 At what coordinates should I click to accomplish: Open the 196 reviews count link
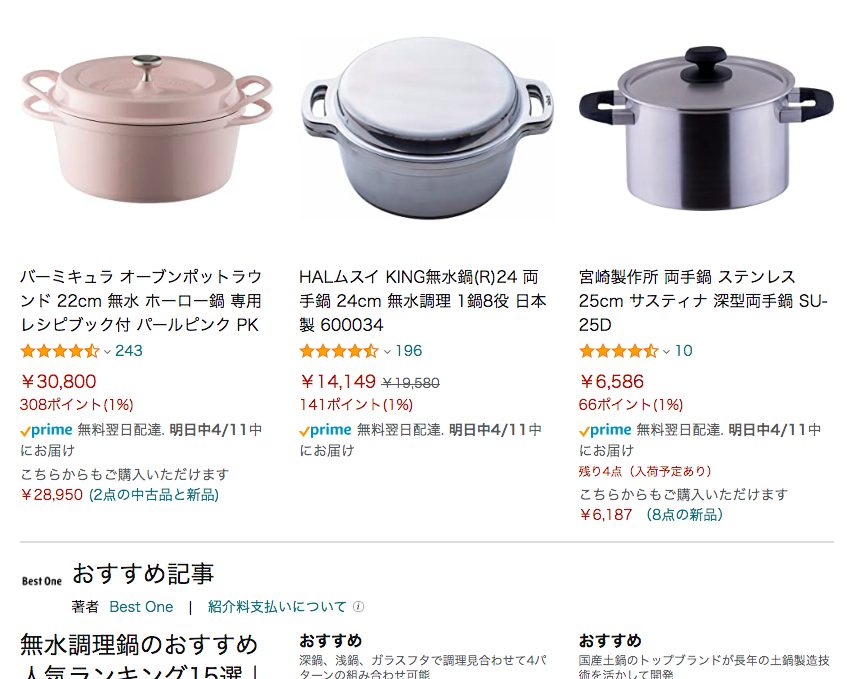[x=408, y=351]
